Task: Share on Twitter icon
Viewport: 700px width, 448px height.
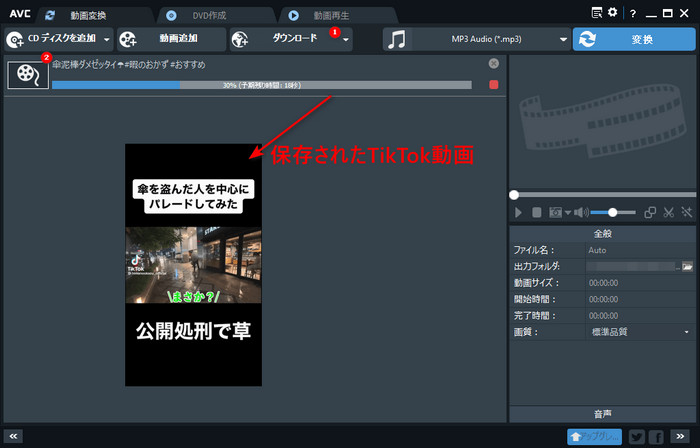Action: pos(637,436)
